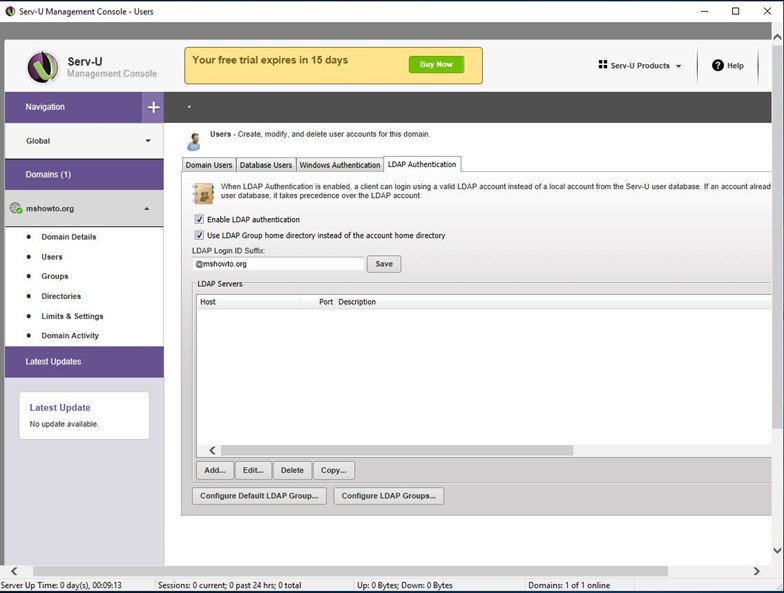
Task: Click the LDAP Login ID Suffix field
Action: [x=278, y=264]
